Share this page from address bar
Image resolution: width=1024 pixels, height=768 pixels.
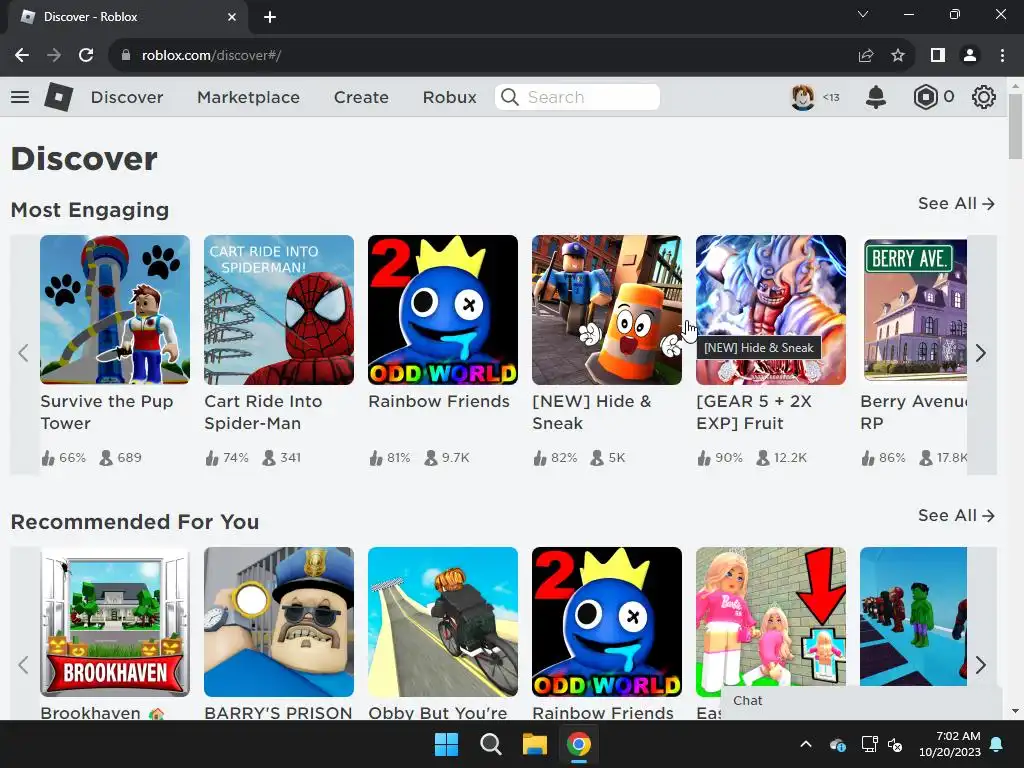866,56
